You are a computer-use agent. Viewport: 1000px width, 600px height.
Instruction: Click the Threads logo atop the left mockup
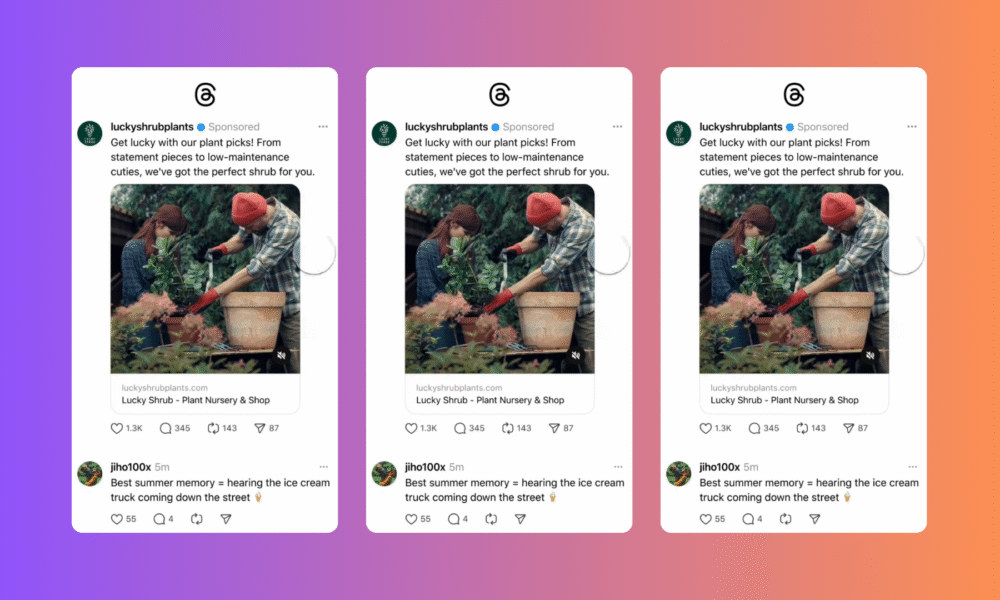(x=205, y=95)
